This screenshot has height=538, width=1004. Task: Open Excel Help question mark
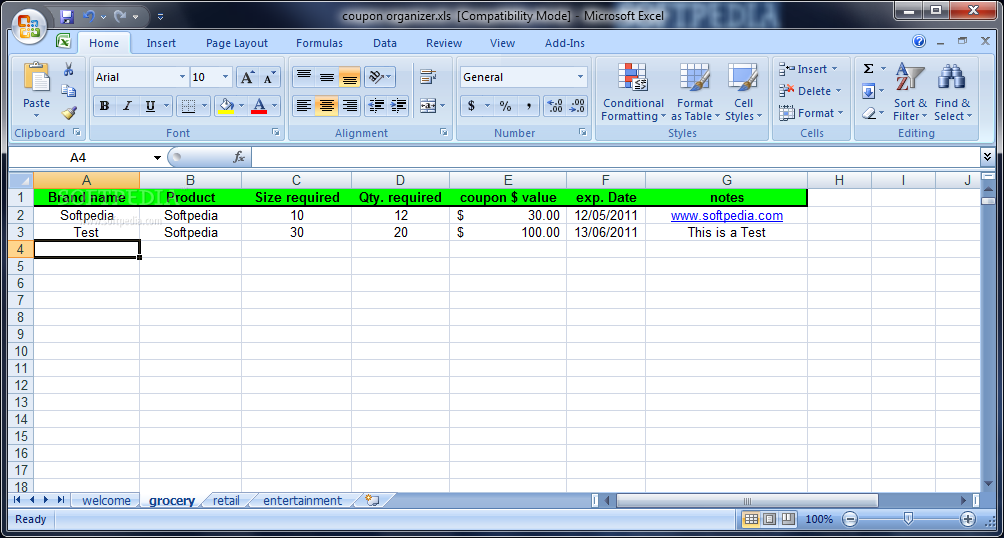pyautogui.click(x=919, y=42)
